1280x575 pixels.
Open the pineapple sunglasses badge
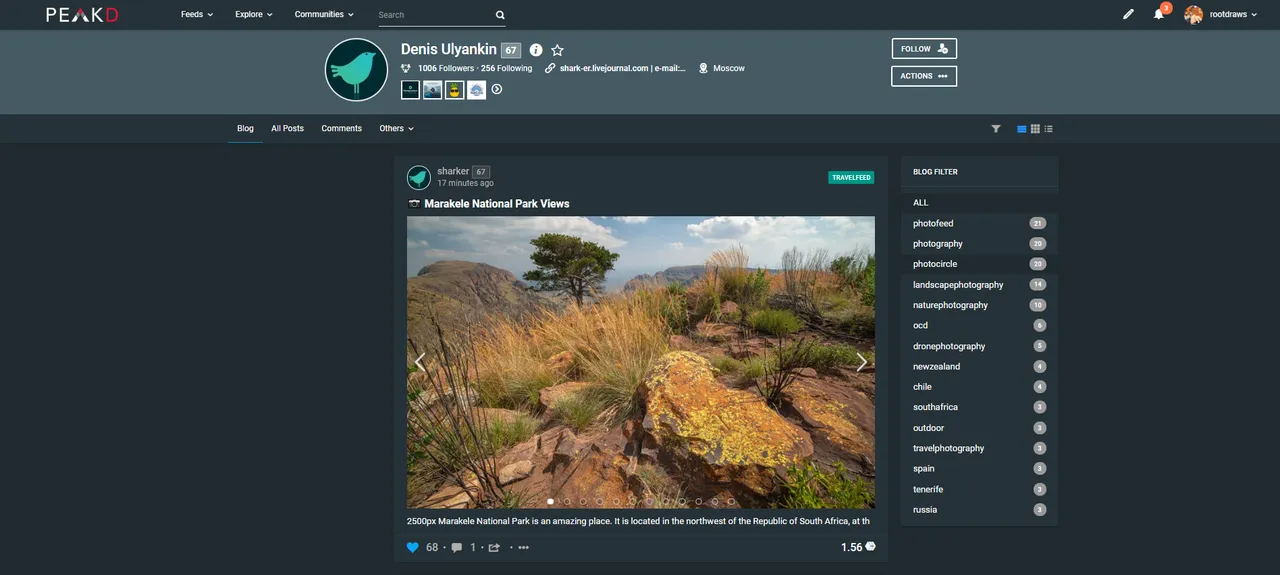click(x=454, y=89)
